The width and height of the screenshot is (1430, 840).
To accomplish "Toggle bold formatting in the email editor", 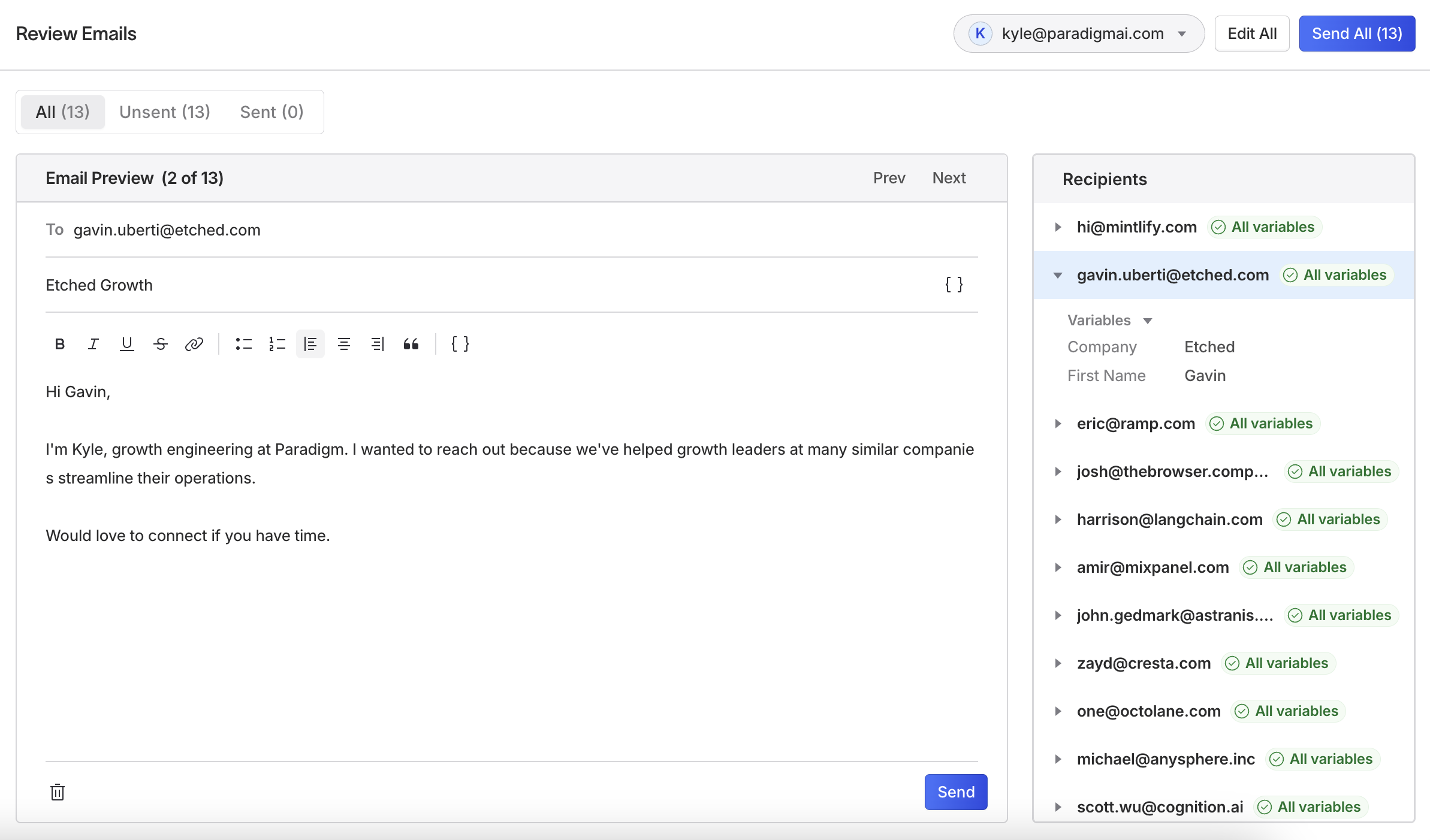I will pos(60,344).
